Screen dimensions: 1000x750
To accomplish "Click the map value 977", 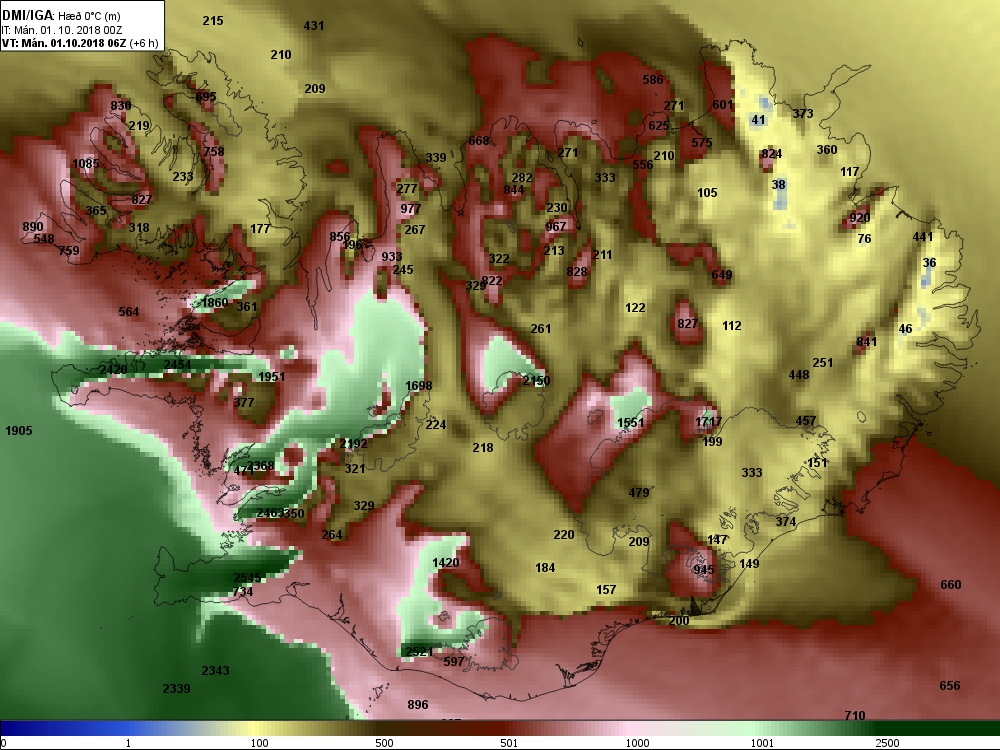I will click(x=411, y=209).
